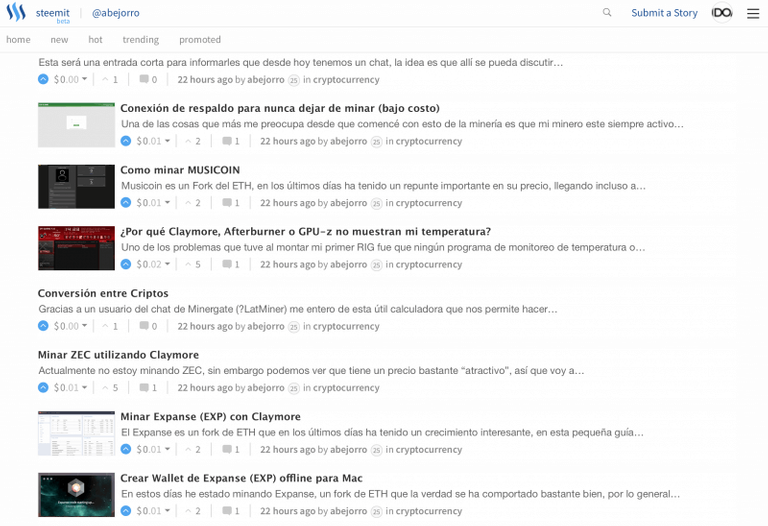The height and width of the screenshot is (526, 768).
Task: Open the Conexión de respaldo post thumbnail
Action: [x=76, y=125]
